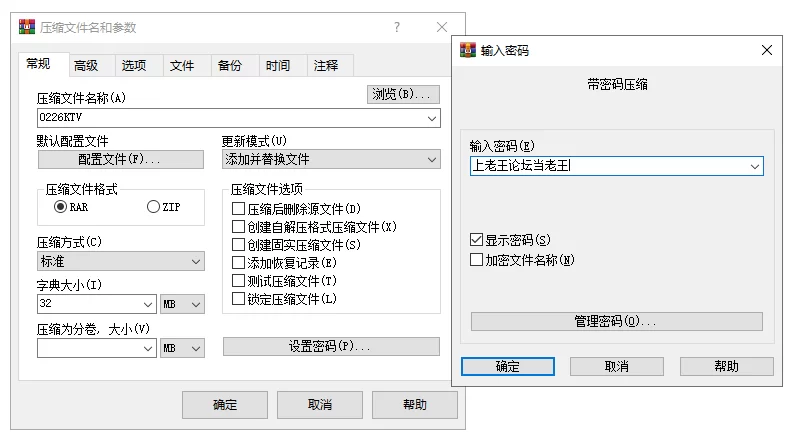Expand the password history dropdown arrow
This screenshot has height=447, width=799.
755,167
